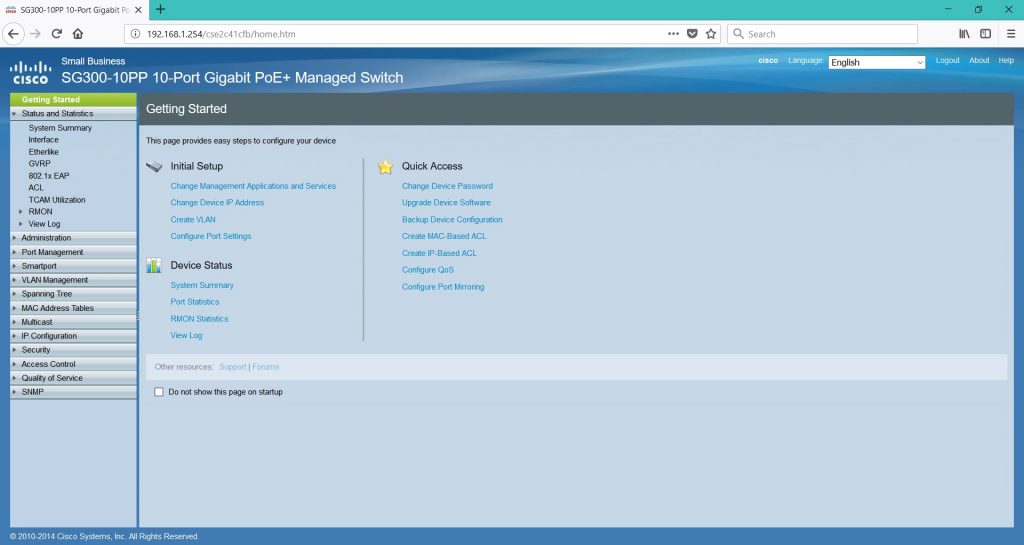Click Create MAC-Based ACL link
1024x545 pixels.
tap(444, 236)
